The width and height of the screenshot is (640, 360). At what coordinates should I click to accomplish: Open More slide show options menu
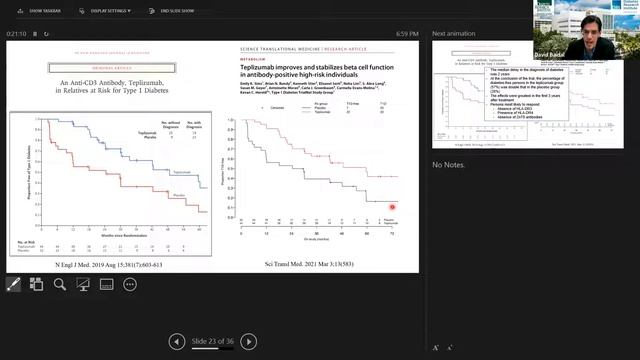[130, 284]
